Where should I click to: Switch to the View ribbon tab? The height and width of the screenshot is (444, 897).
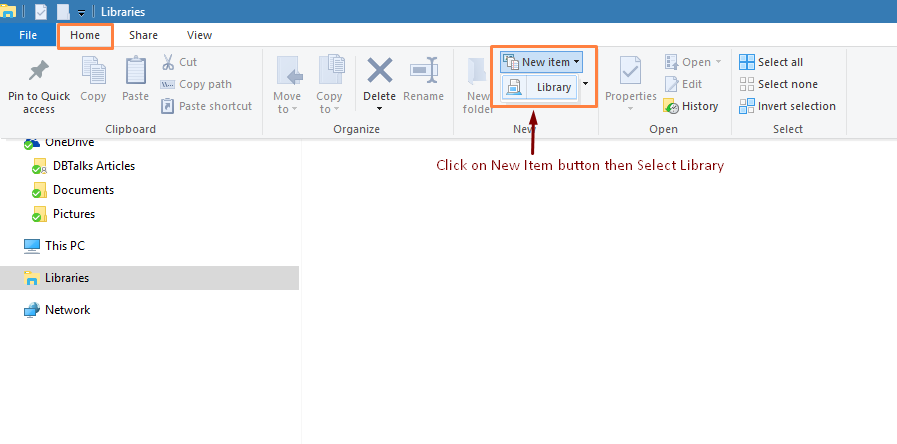(x=199, y=35)
